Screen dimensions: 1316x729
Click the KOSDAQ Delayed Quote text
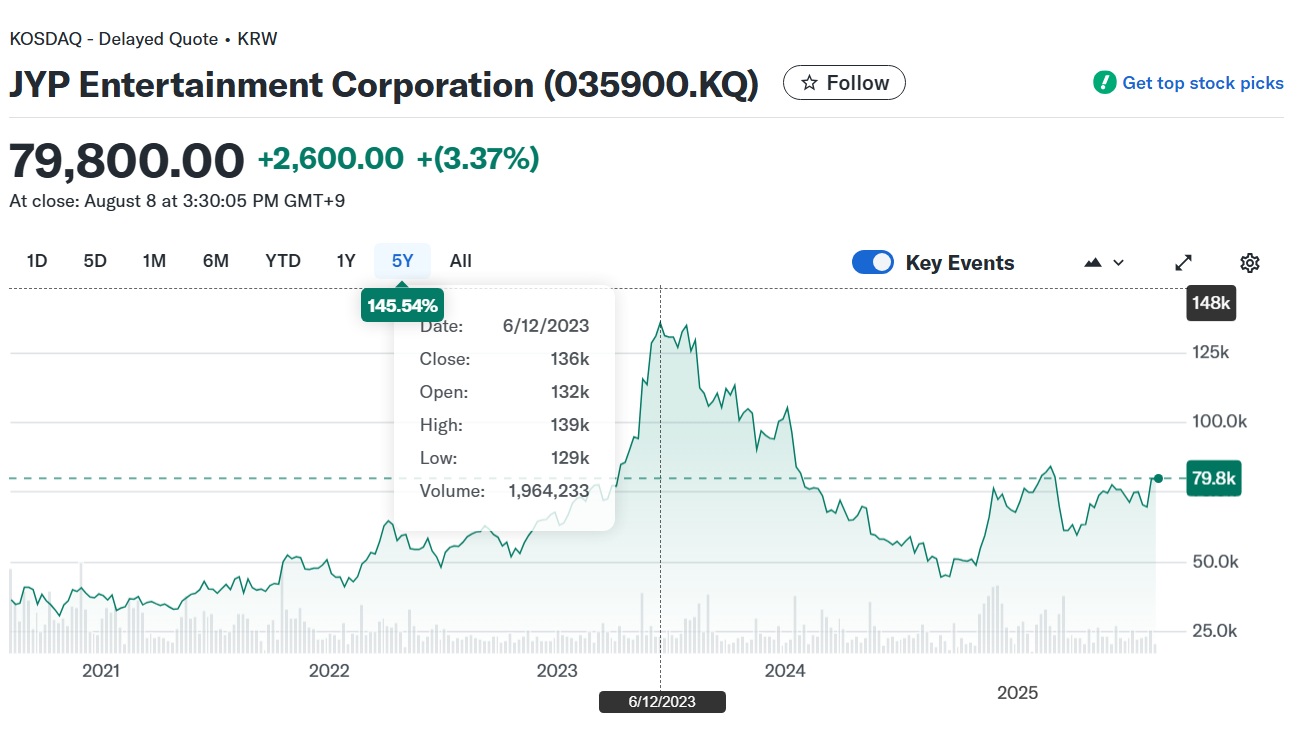143,39
